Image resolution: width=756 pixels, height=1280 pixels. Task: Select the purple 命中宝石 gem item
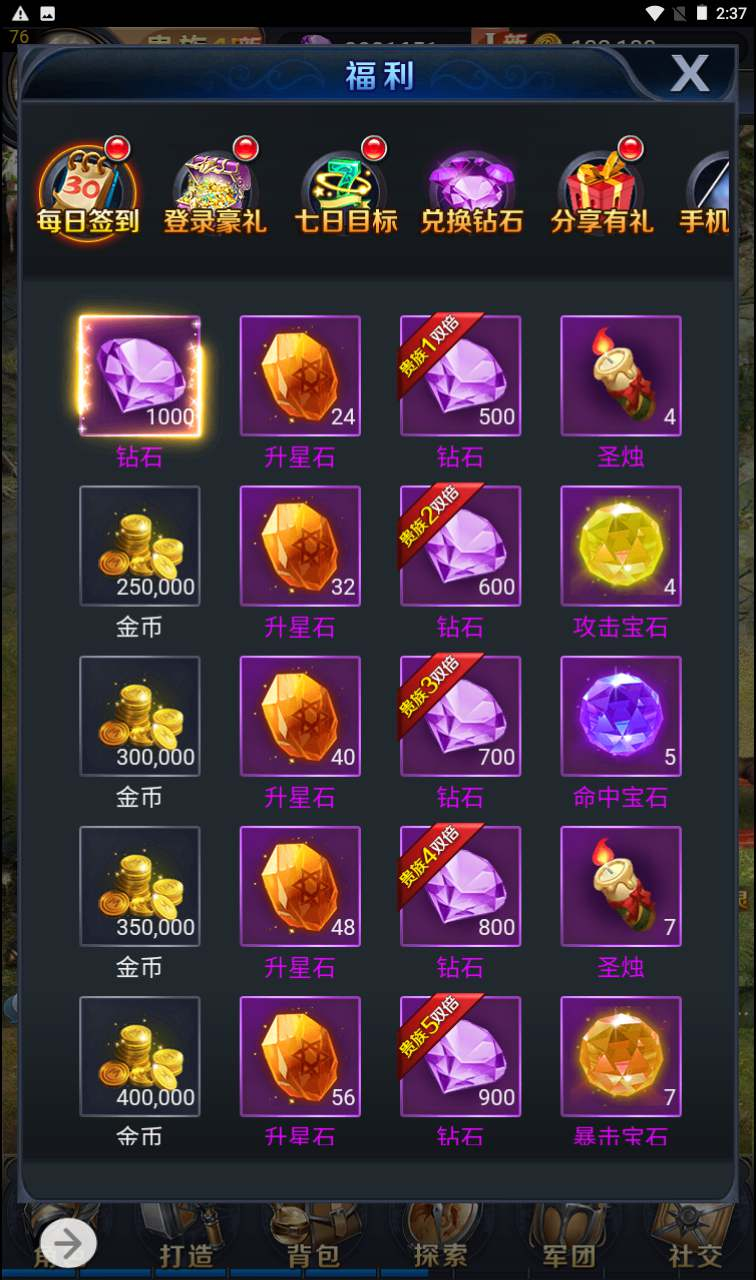(x=621, y=716)
